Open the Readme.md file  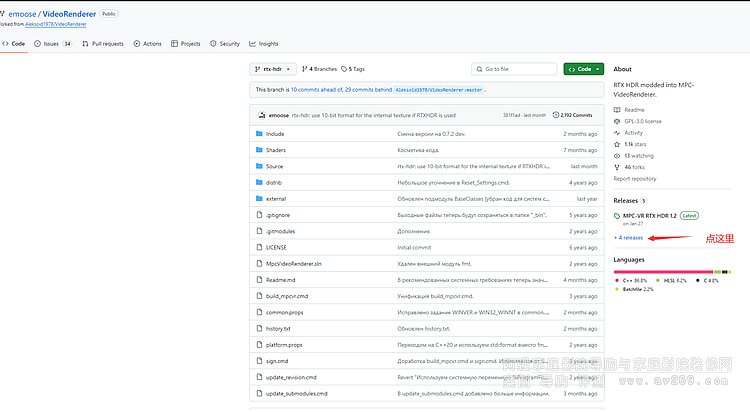click(279, 279)
